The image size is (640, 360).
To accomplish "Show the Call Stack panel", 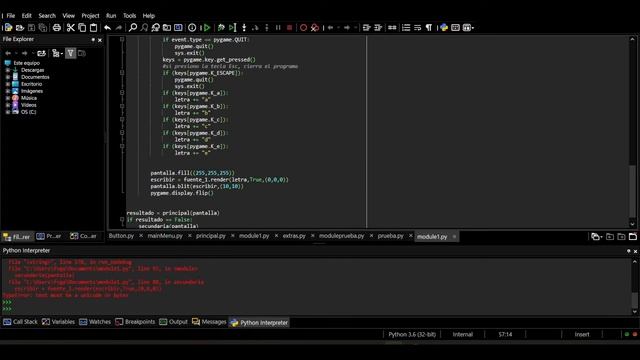I will click(x=20, y=322).
